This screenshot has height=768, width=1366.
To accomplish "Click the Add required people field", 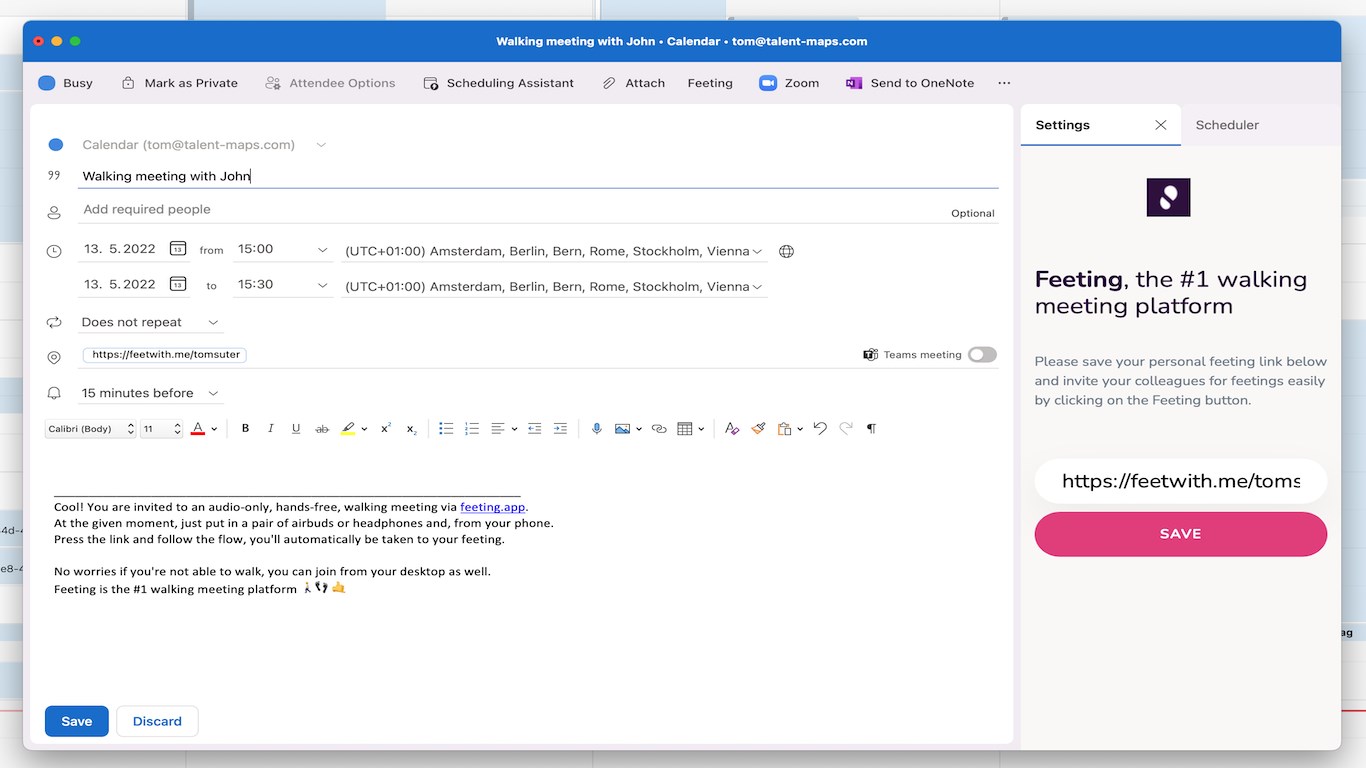I will click(x=510, y=210).
